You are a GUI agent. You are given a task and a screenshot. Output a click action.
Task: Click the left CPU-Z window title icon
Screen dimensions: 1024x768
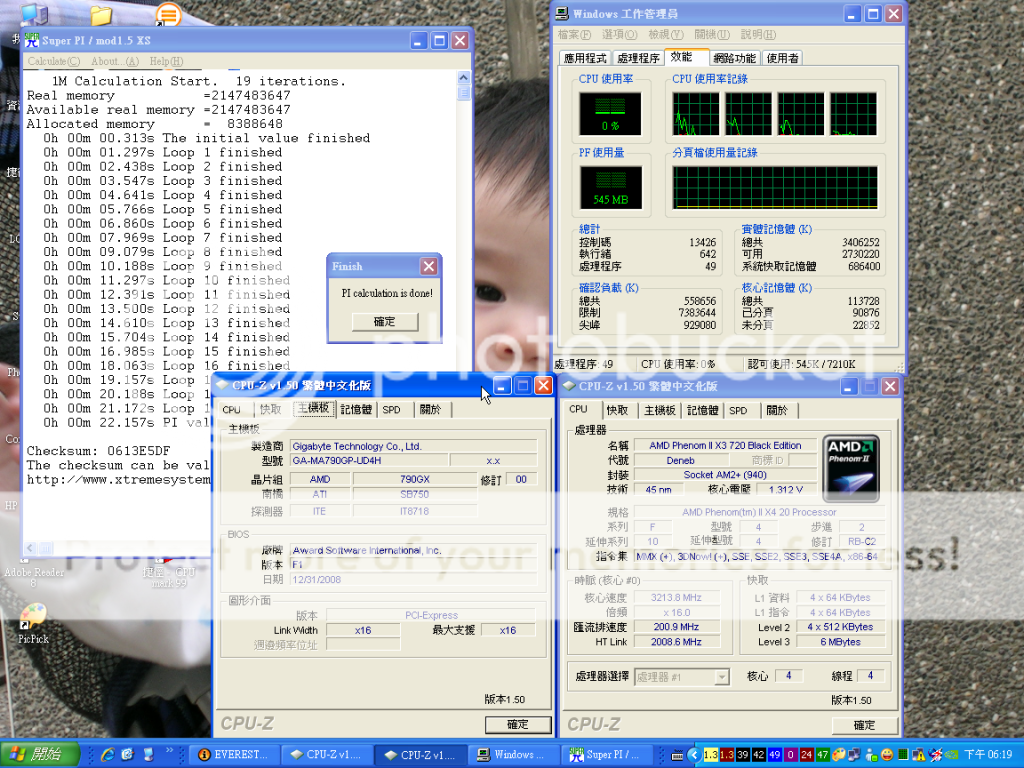coord(221,385)
